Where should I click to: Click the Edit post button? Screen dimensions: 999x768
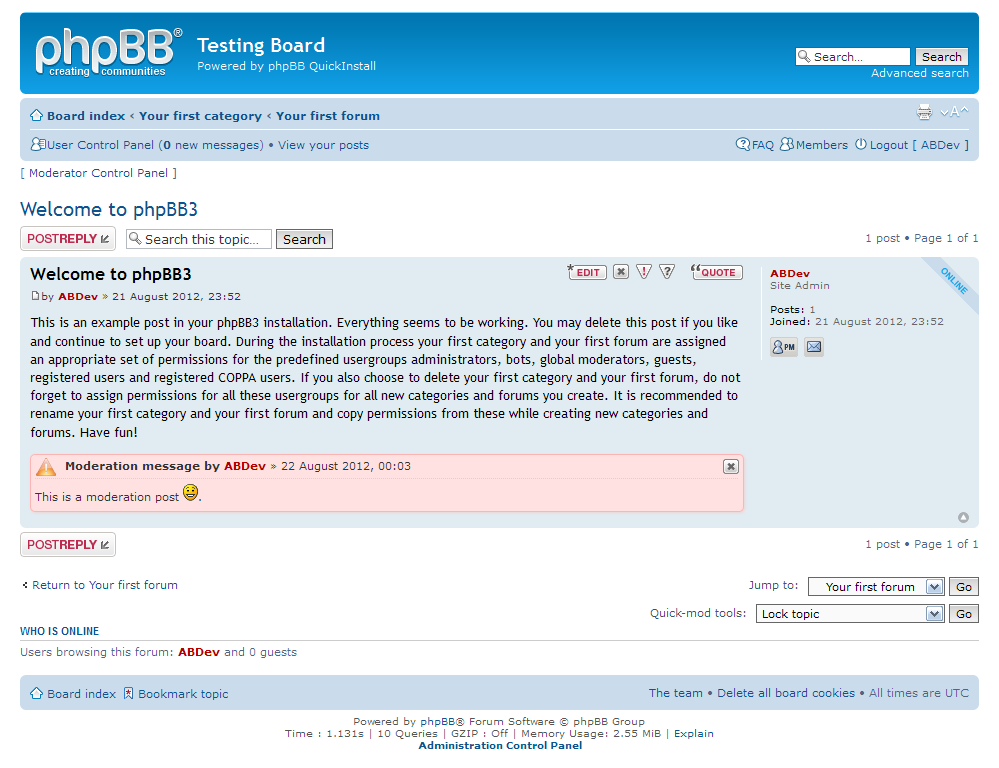click(587, 272)
